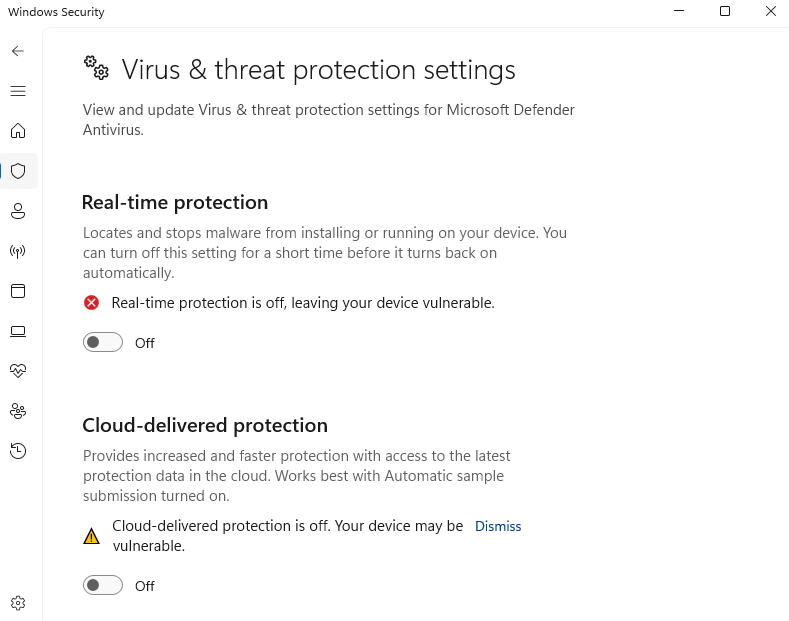Open the Home page in sidebar
The image size is (789, 621).
(18, 131)
